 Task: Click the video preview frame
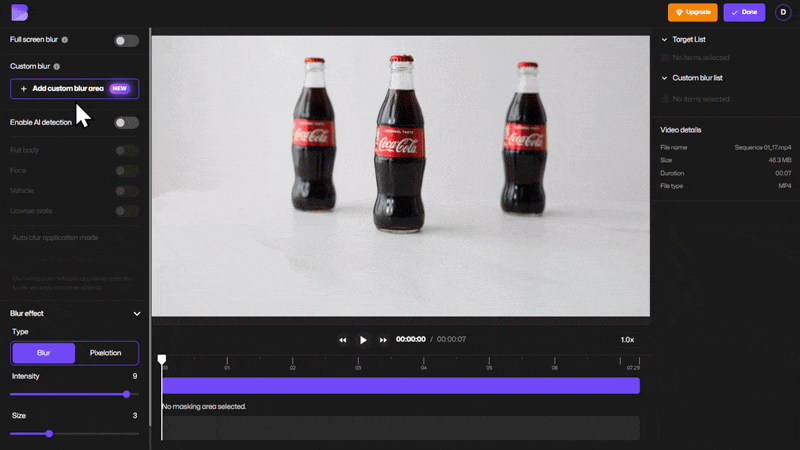(401, 176)
